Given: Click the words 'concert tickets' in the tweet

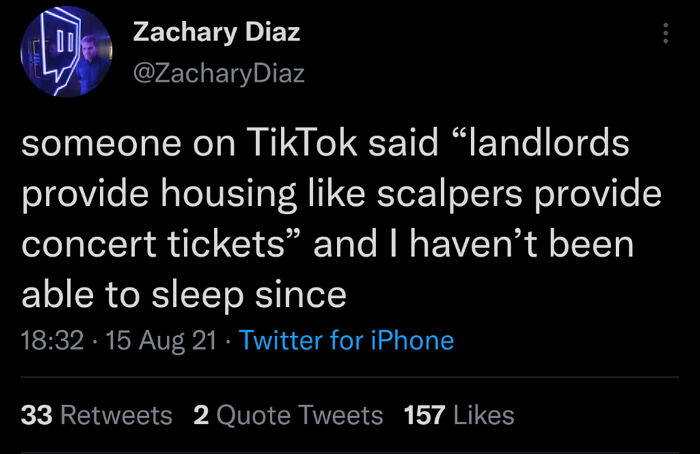Looking at the screenshot, I should (153, 245).
